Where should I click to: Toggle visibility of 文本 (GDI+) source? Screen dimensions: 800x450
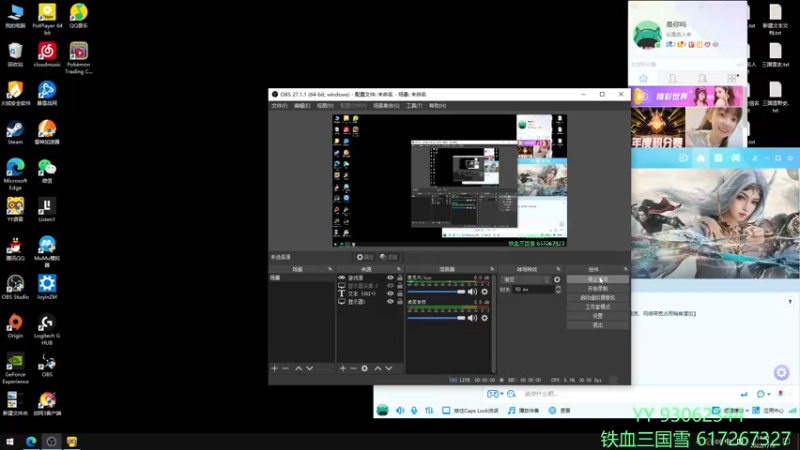(390, 294)
